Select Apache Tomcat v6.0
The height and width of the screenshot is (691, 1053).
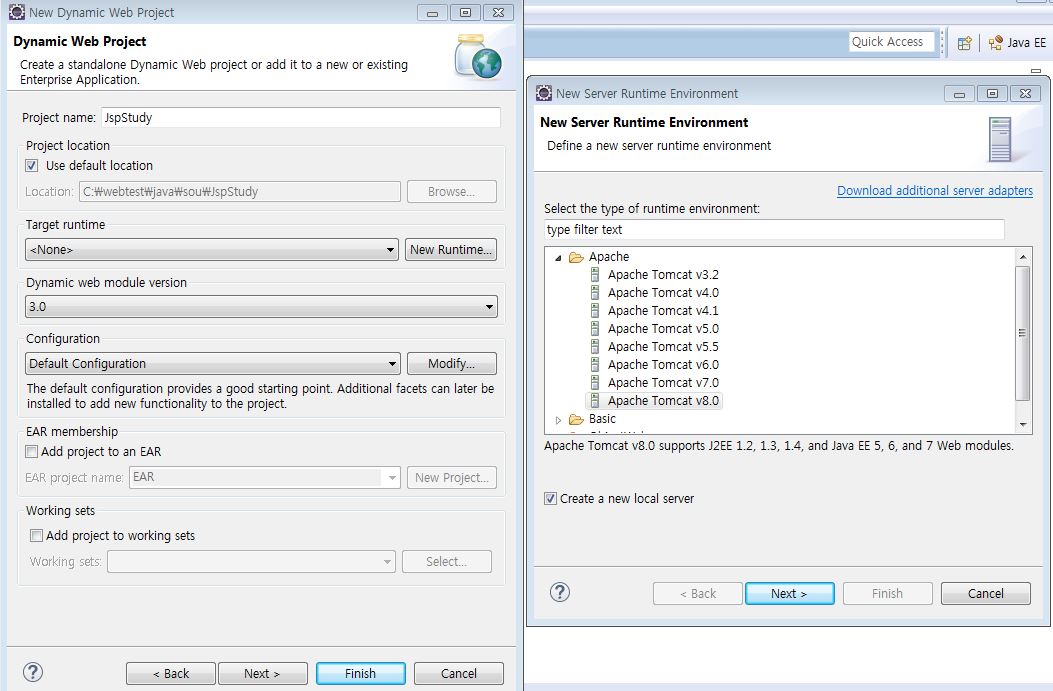pos(663,365)
